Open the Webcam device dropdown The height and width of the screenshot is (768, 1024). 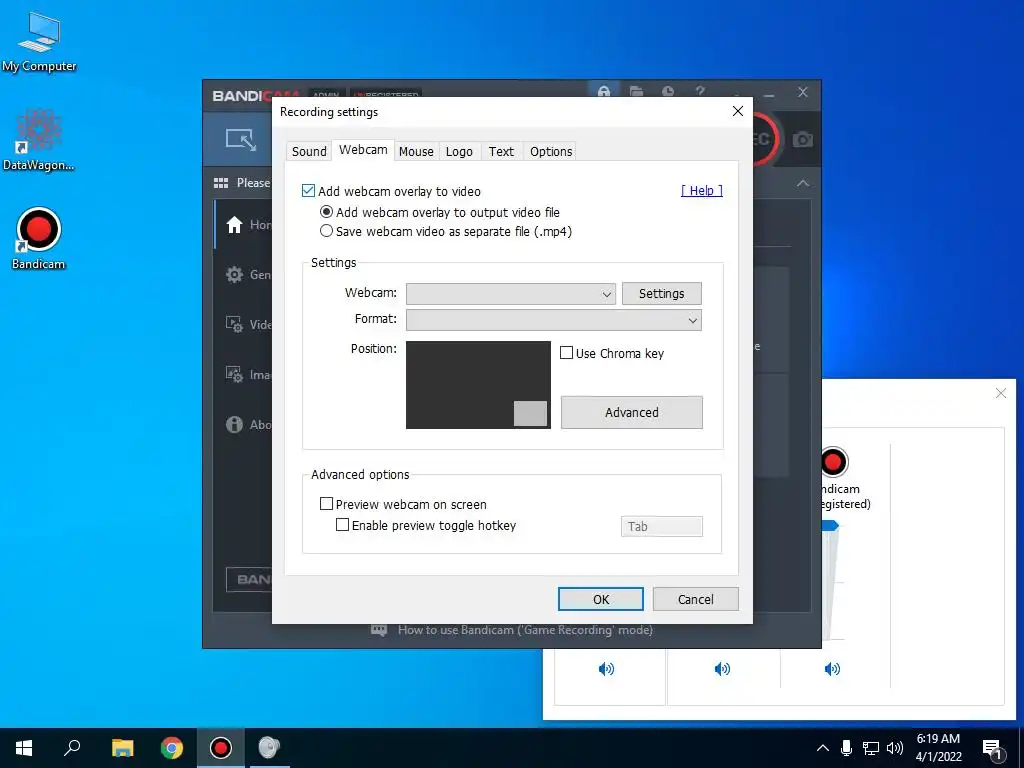[511, 294]
